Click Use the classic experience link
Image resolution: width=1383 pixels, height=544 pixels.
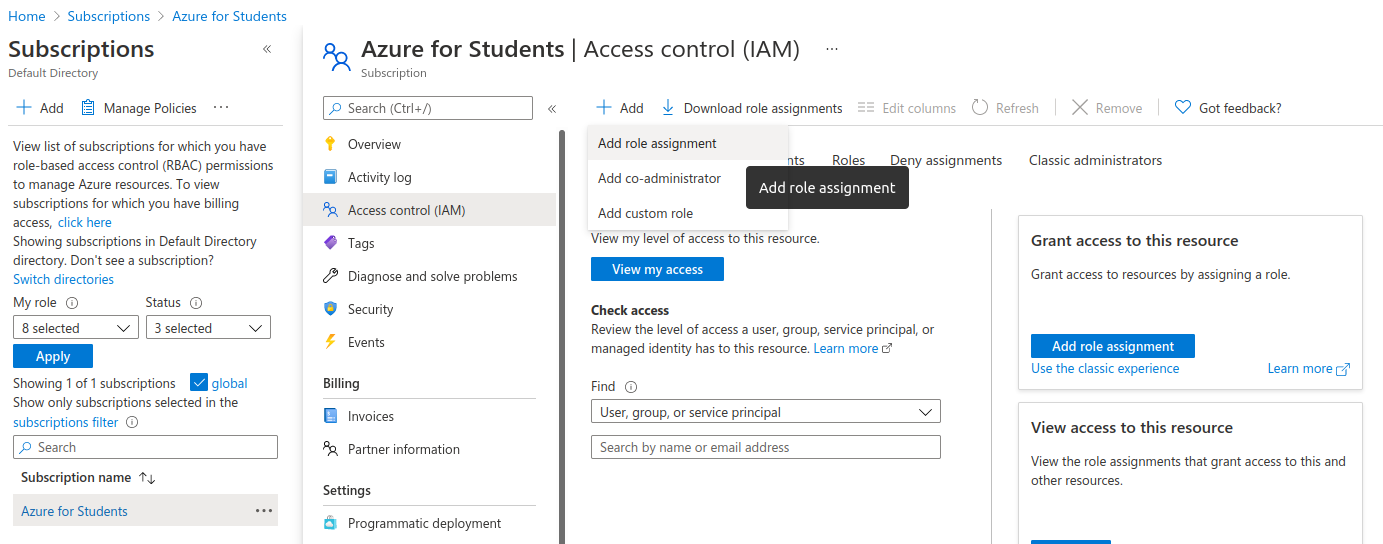tap(1105, 368)
